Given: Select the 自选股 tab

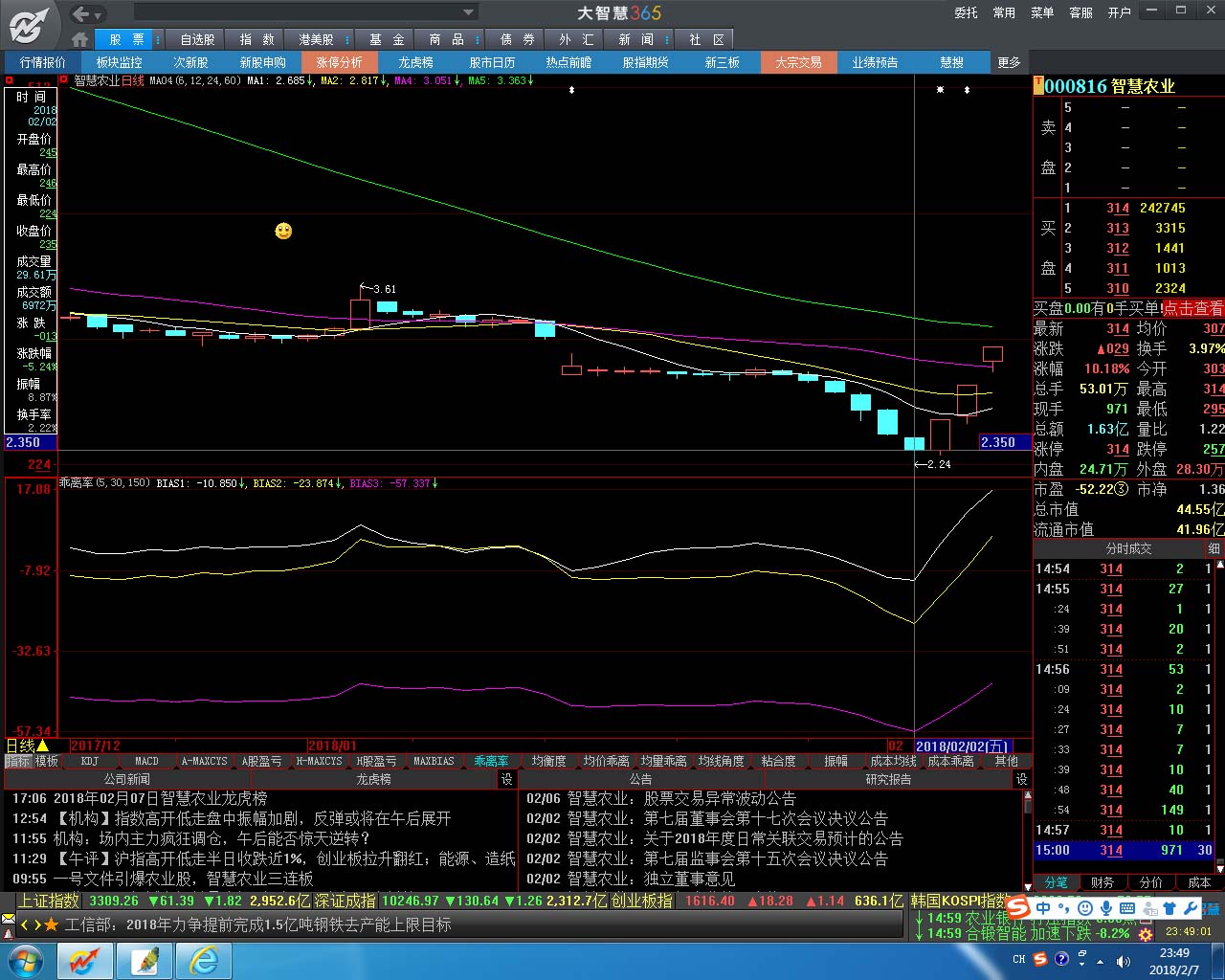Looking at the screenshot, I should click(197, 39).
